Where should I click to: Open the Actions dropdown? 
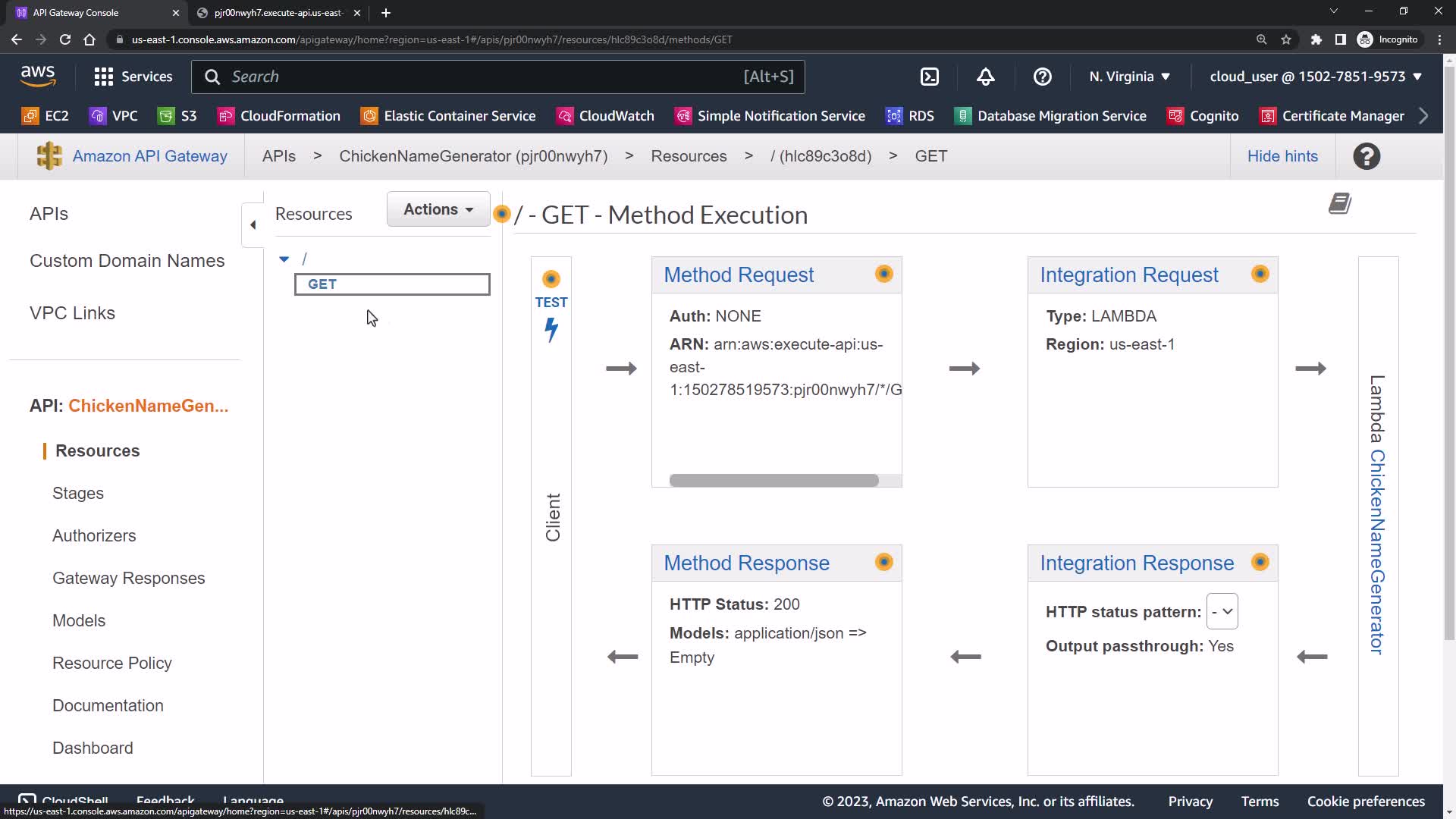[438, 209]
